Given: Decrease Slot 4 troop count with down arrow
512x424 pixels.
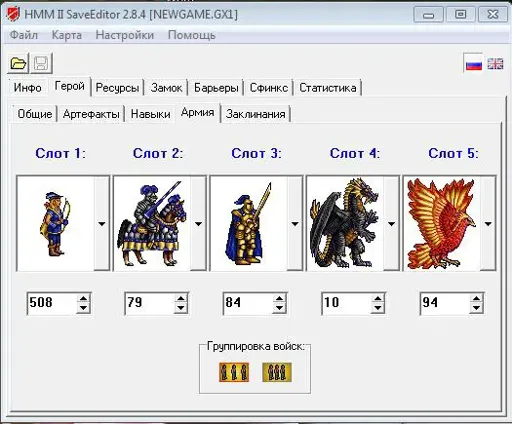Looking at the screenshot, I should point(378,308).
